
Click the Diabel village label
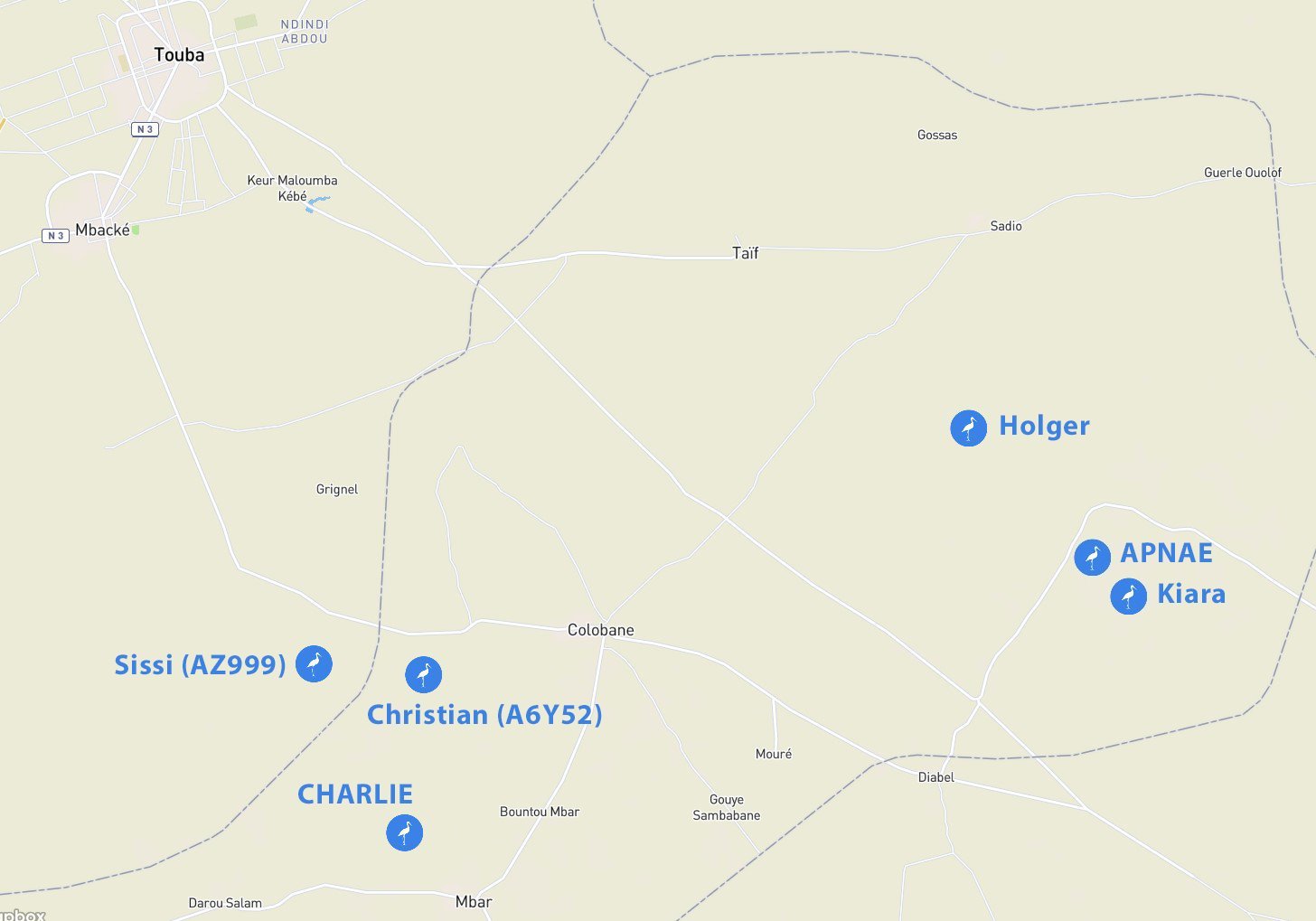pos(936,777)
